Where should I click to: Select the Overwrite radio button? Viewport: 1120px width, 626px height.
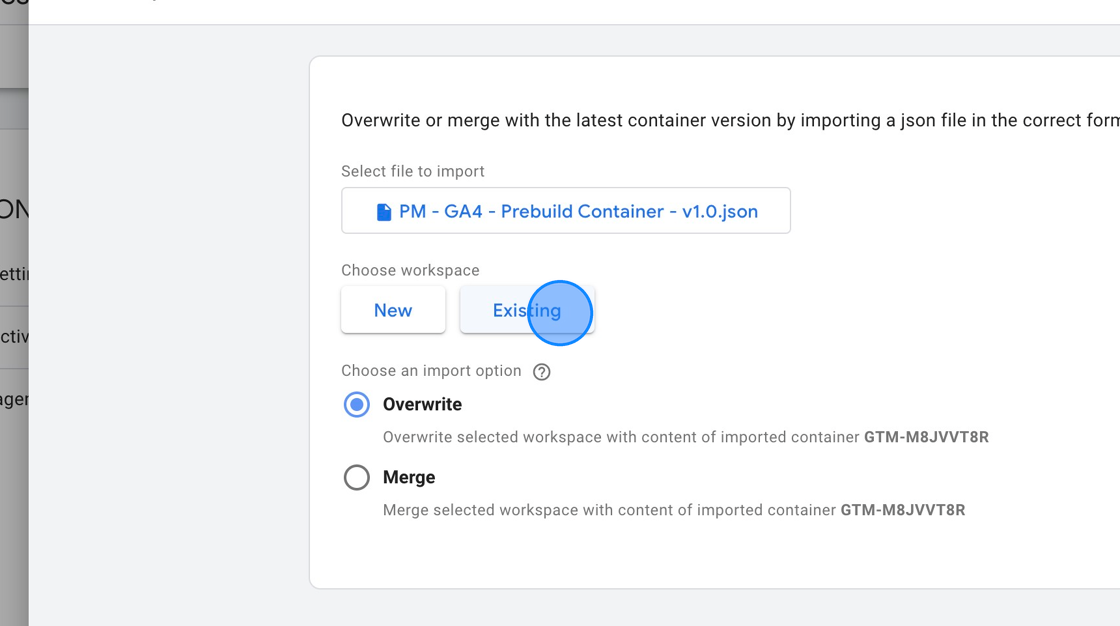coord(356,404)
